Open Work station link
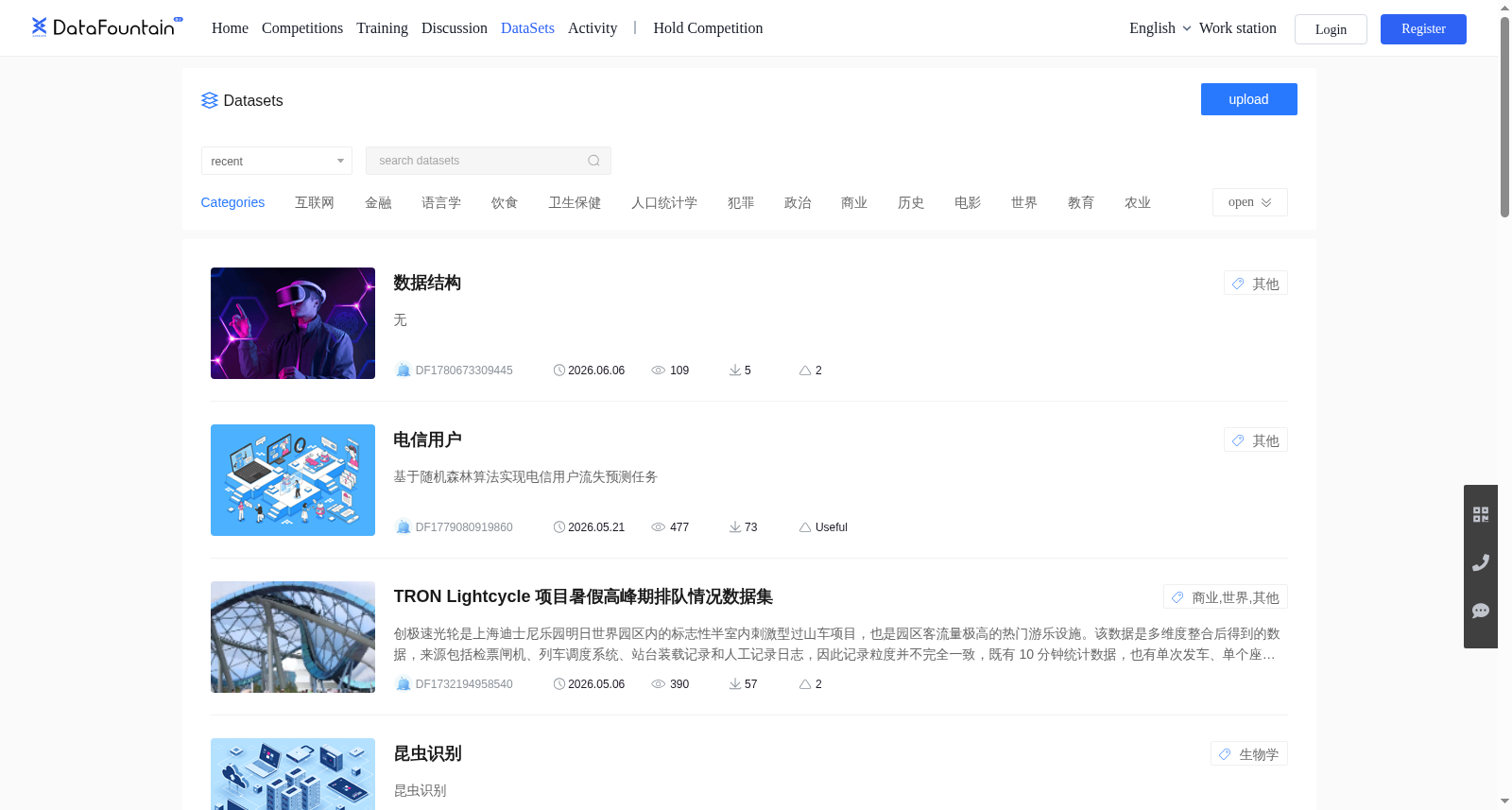The width and height of the screenshot is (1512, 810). click(x=1238, y=28)
